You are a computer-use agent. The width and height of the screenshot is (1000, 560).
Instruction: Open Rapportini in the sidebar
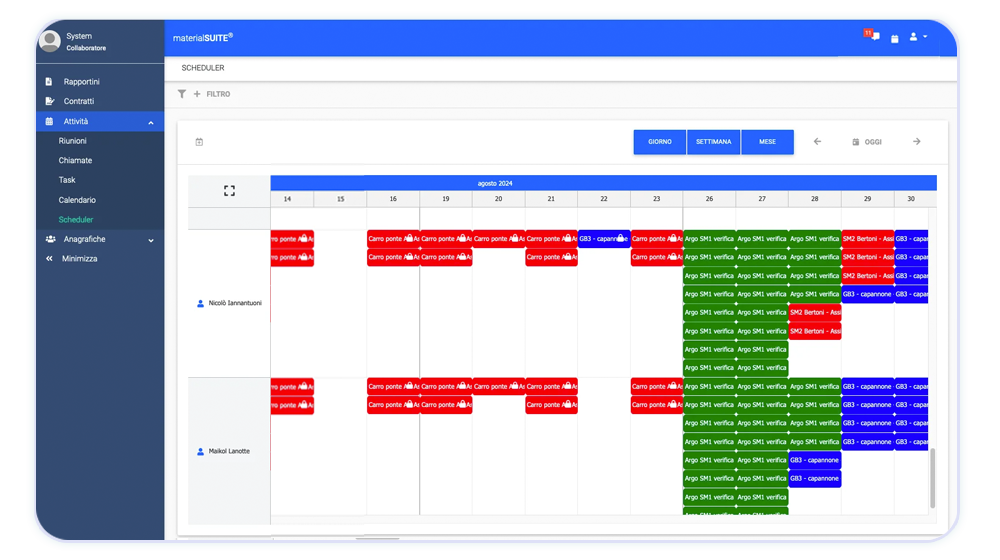click(81, 82)
